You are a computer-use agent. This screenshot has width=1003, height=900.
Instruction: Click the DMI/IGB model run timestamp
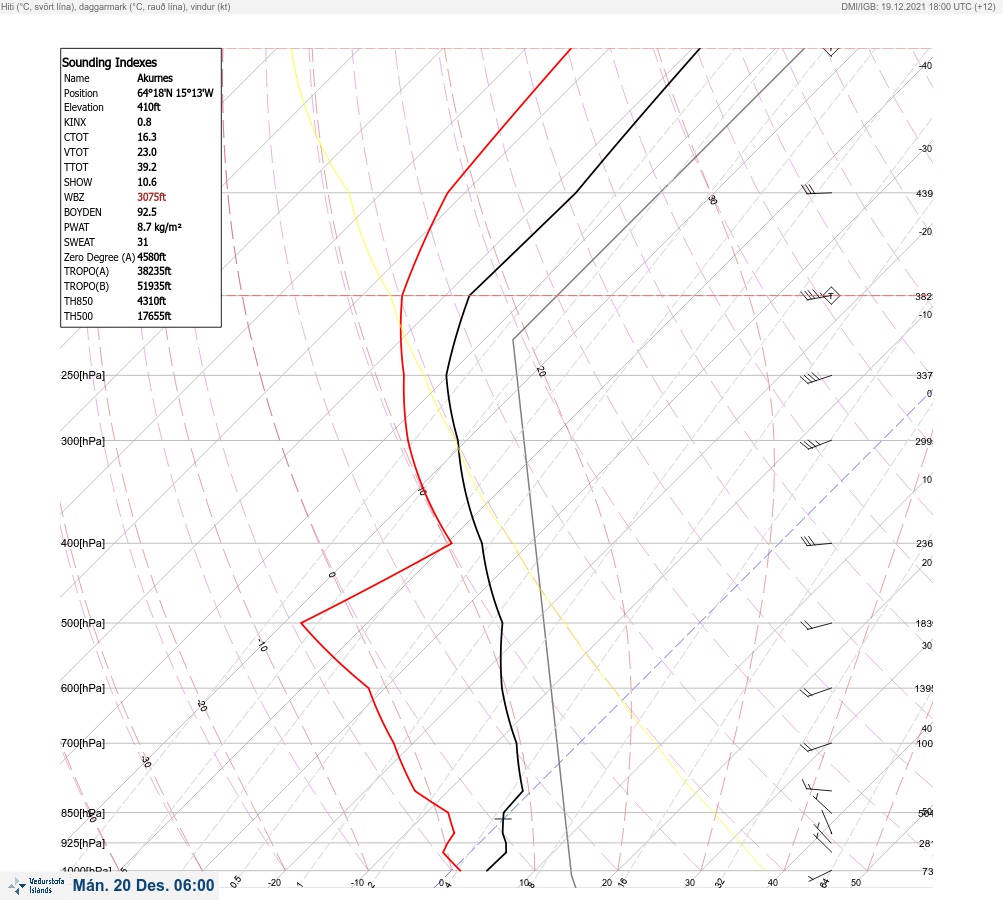coord(918,6)
